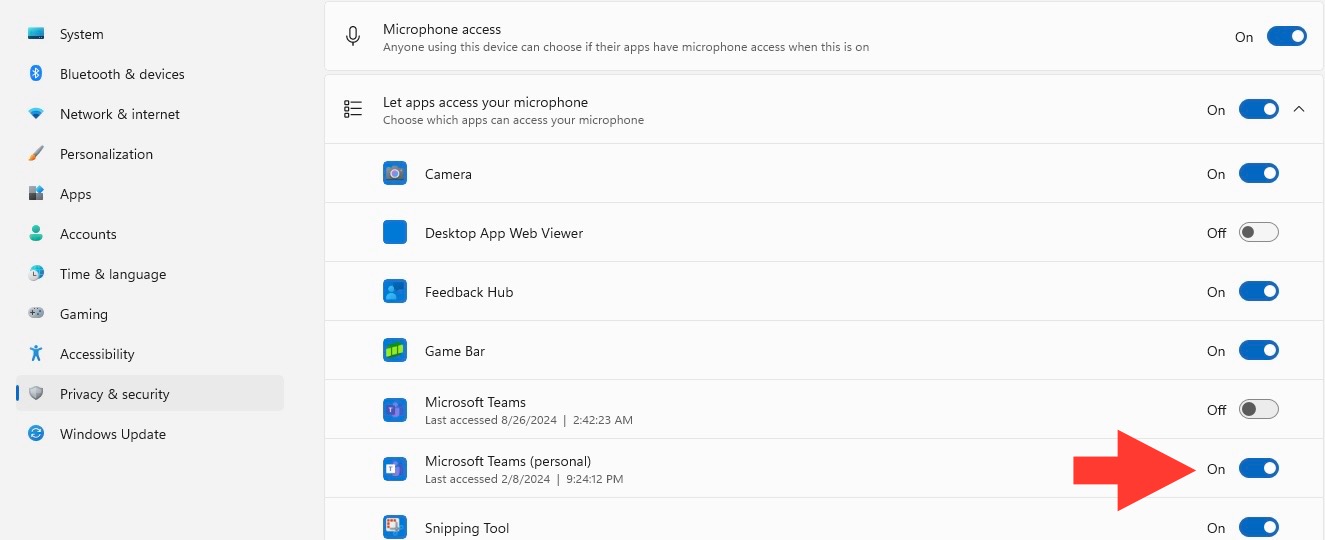Click 'Choose which apps can access your microphone'
The height and width of the screenshot is (540, 1325).
513,120
